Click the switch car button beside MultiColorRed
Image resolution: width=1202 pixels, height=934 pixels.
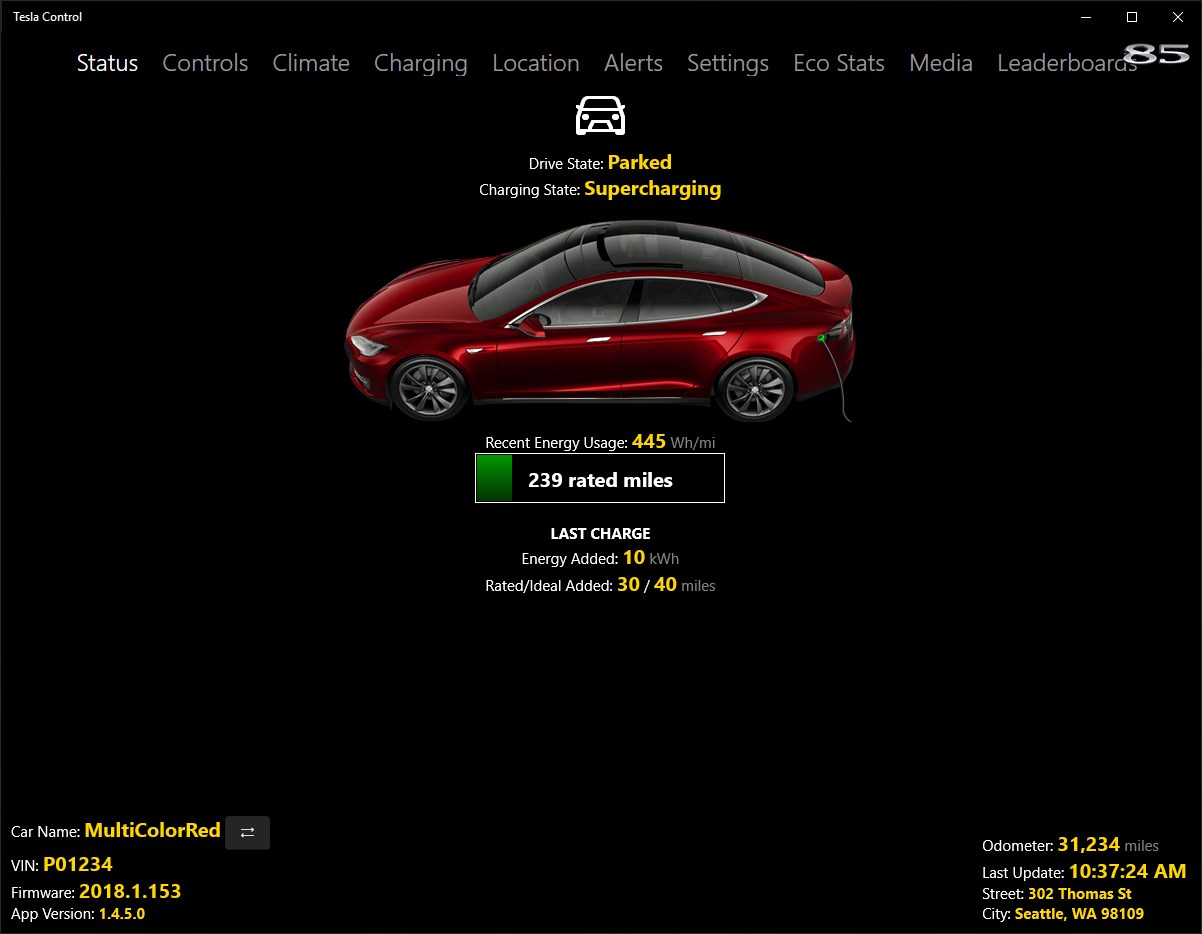(248, 832)
